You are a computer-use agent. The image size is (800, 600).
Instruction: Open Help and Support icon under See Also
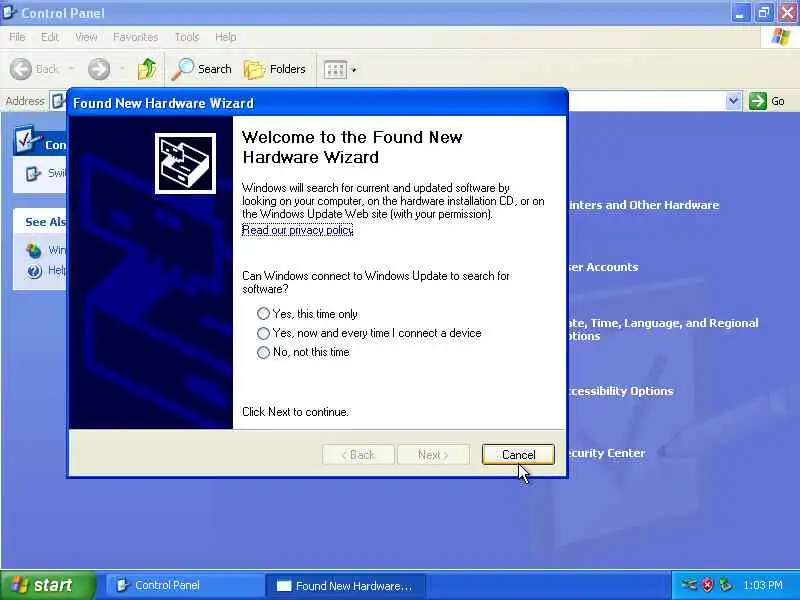34,271
